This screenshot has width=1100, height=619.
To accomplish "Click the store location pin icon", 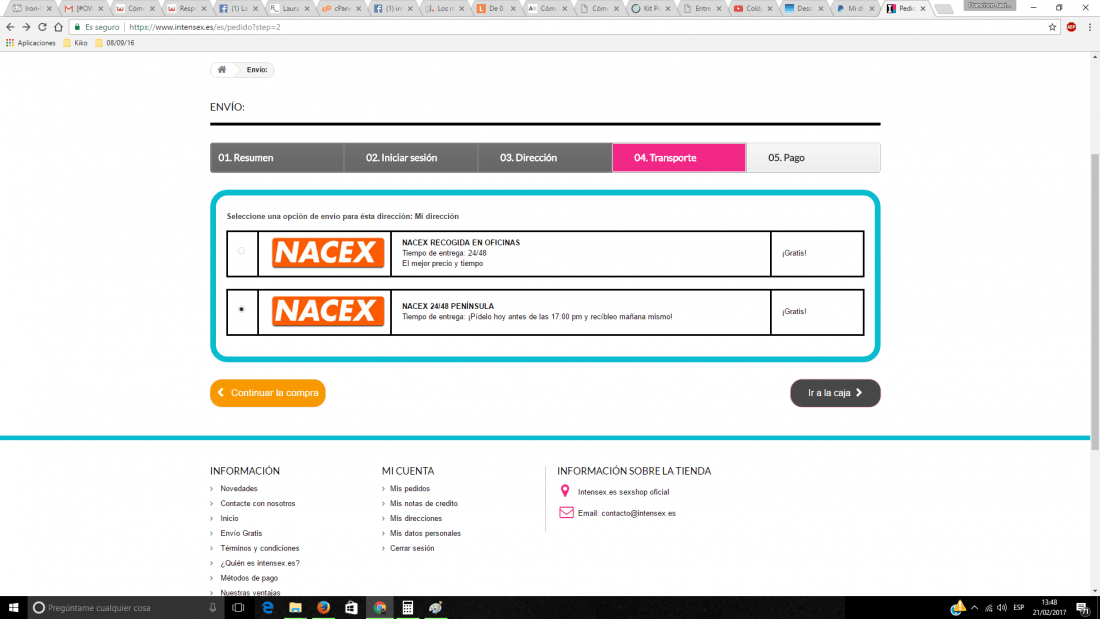I will pyautogui.click(x=565, y=491).
